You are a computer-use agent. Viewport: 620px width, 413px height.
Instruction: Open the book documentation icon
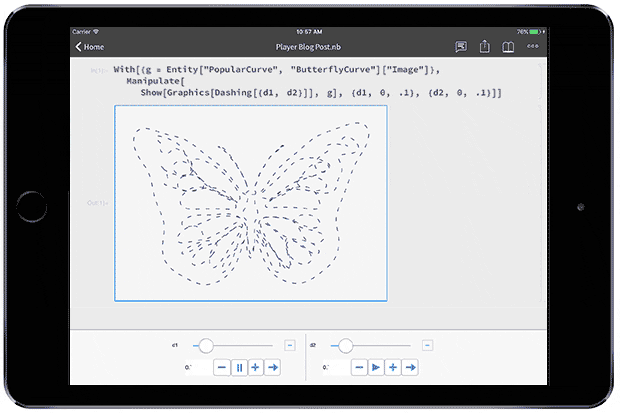(x=509, y=46)
